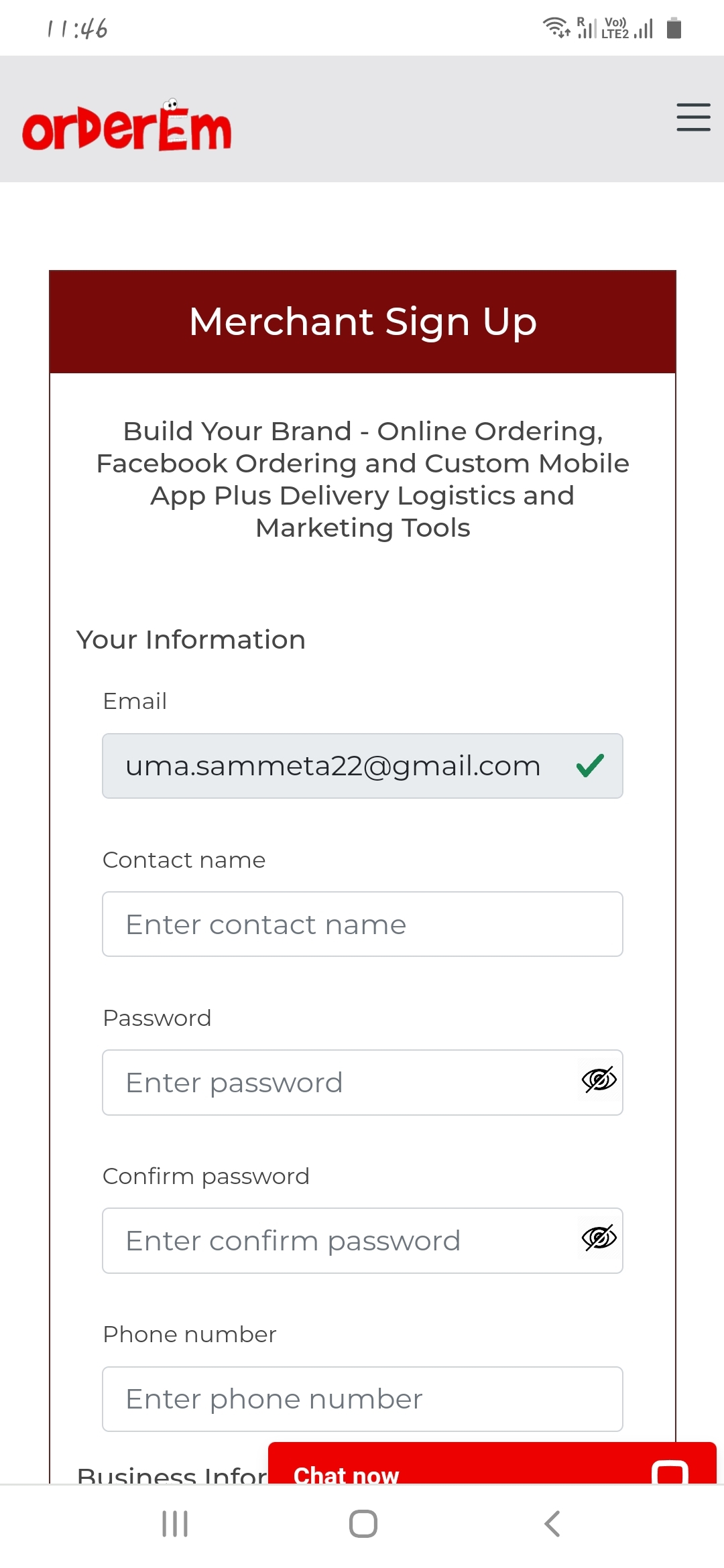Tap the Enter phone number field
The height and width of the screenshot is (1568, 724).
click(362, 1398)
